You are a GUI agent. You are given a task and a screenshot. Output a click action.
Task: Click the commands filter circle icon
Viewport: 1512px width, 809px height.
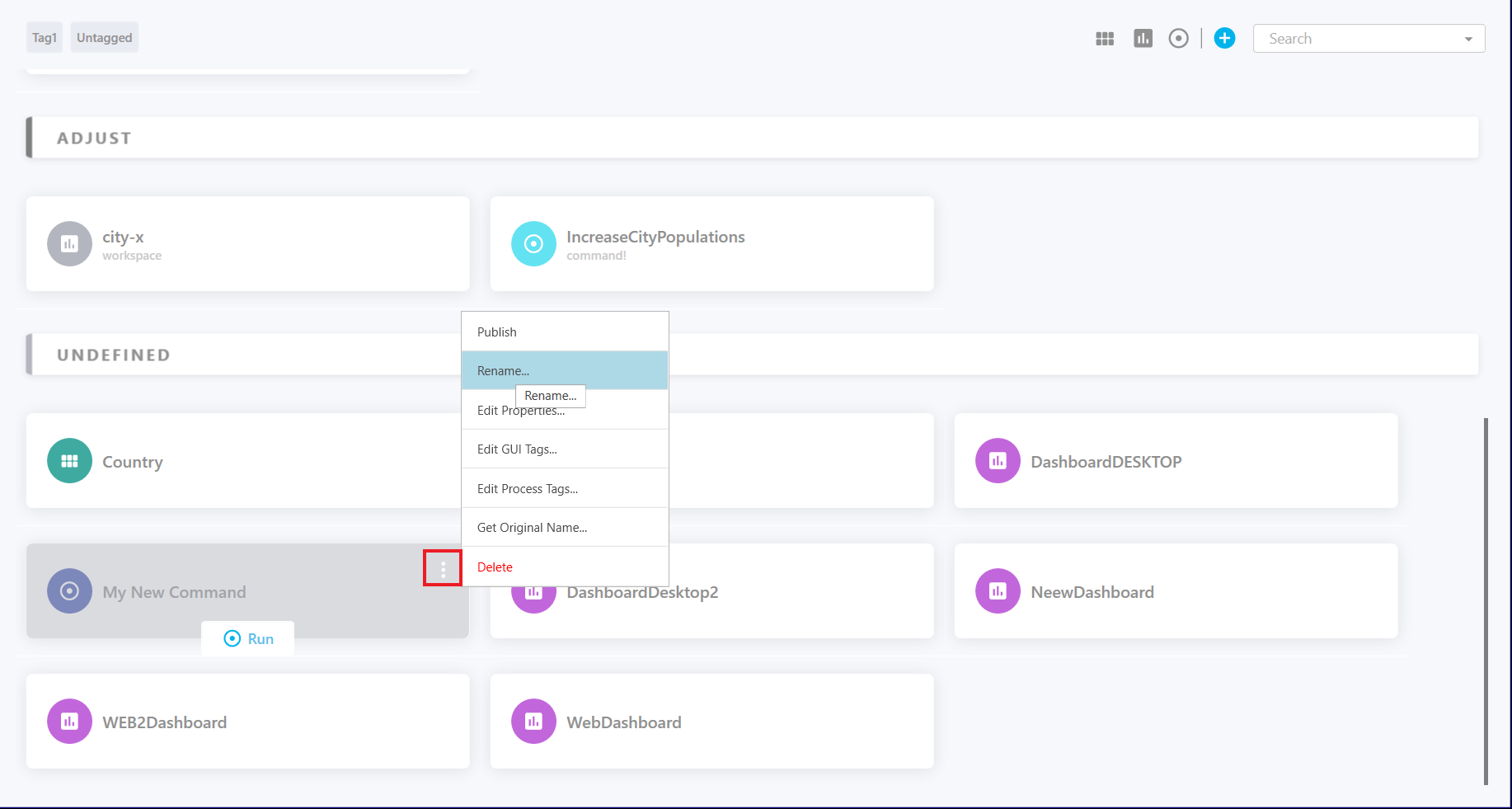tap(1178, 38)
